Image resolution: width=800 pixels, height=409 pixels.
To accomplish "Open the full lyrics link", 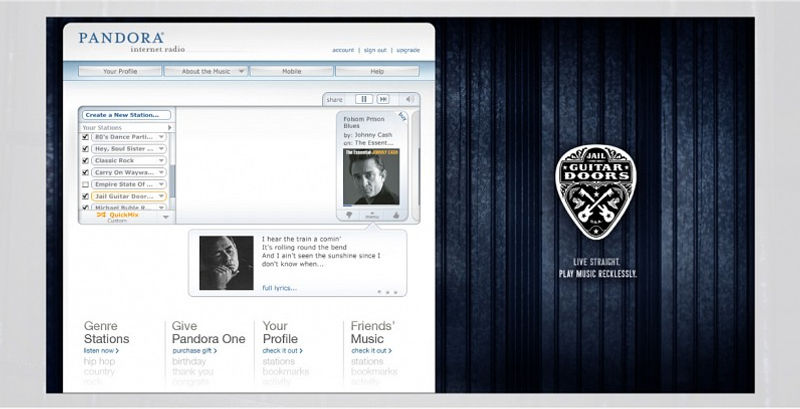I will [x=279, y=288].
